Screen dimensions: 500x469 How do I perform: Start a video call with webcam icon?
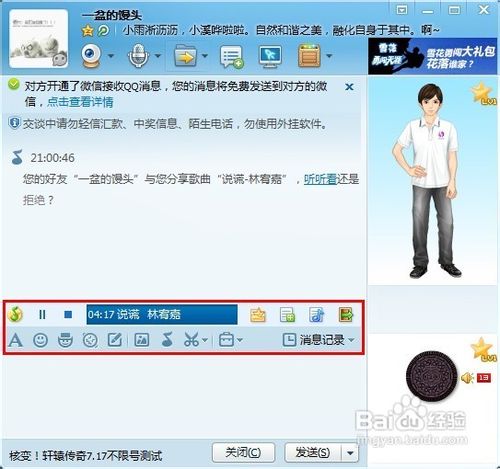point(91,56)
